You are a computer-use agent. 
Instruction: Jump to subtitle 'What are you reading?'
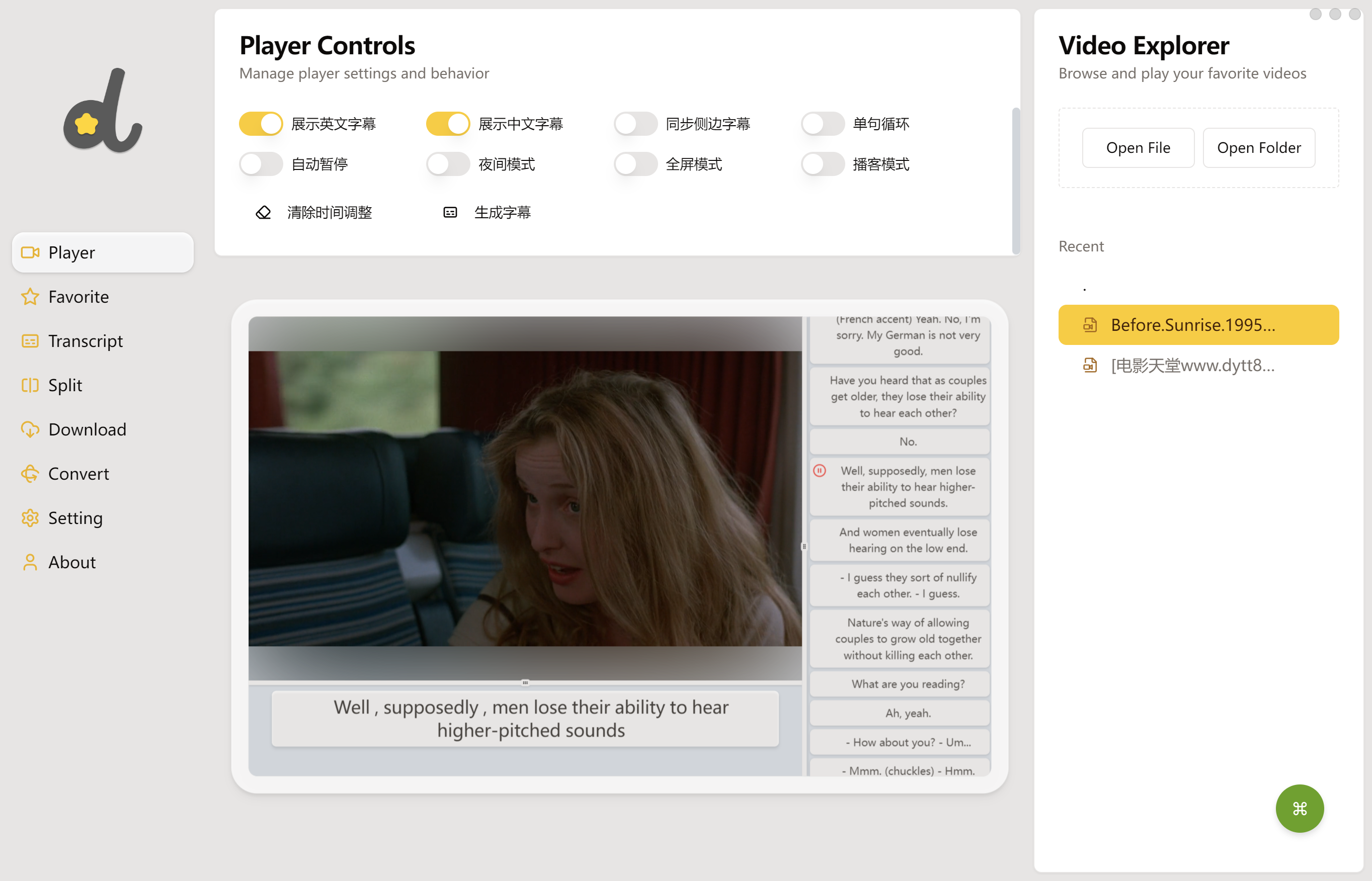[899, 684]
